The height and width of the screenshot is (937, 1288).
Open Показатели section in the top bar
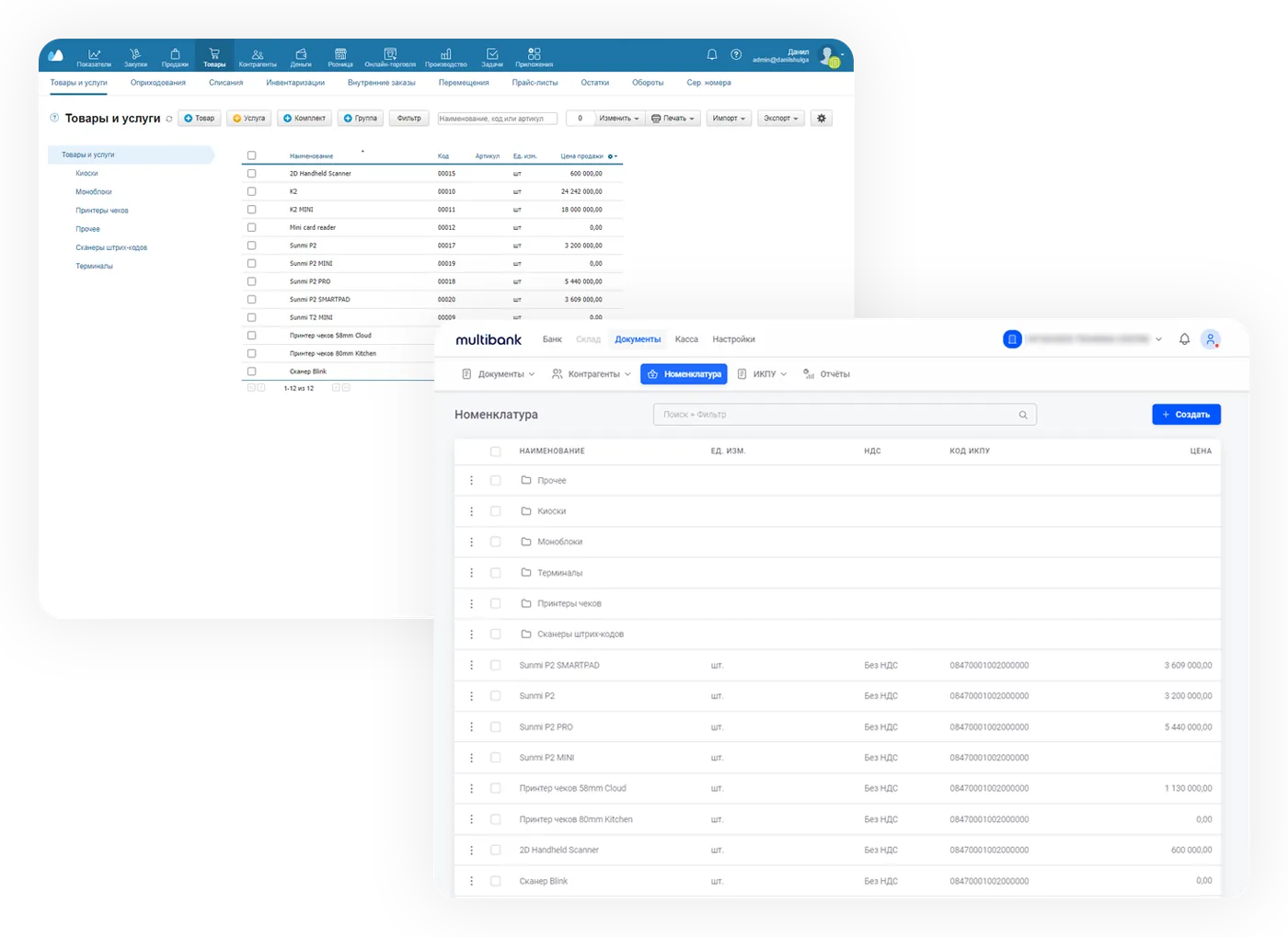point(94,57)
